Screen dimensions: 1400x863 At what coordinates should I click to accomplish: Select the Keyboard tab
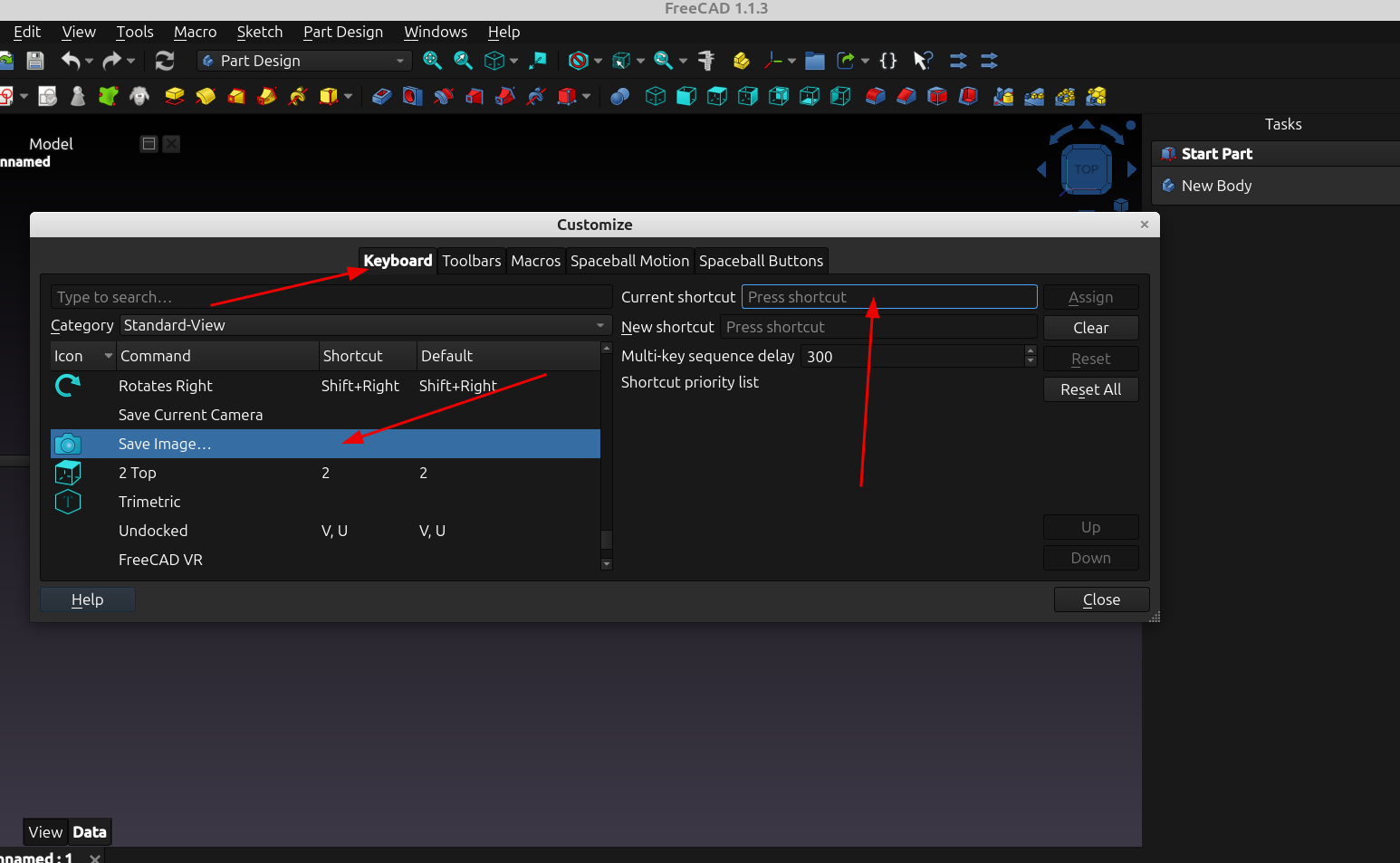[x=398, y=261]
